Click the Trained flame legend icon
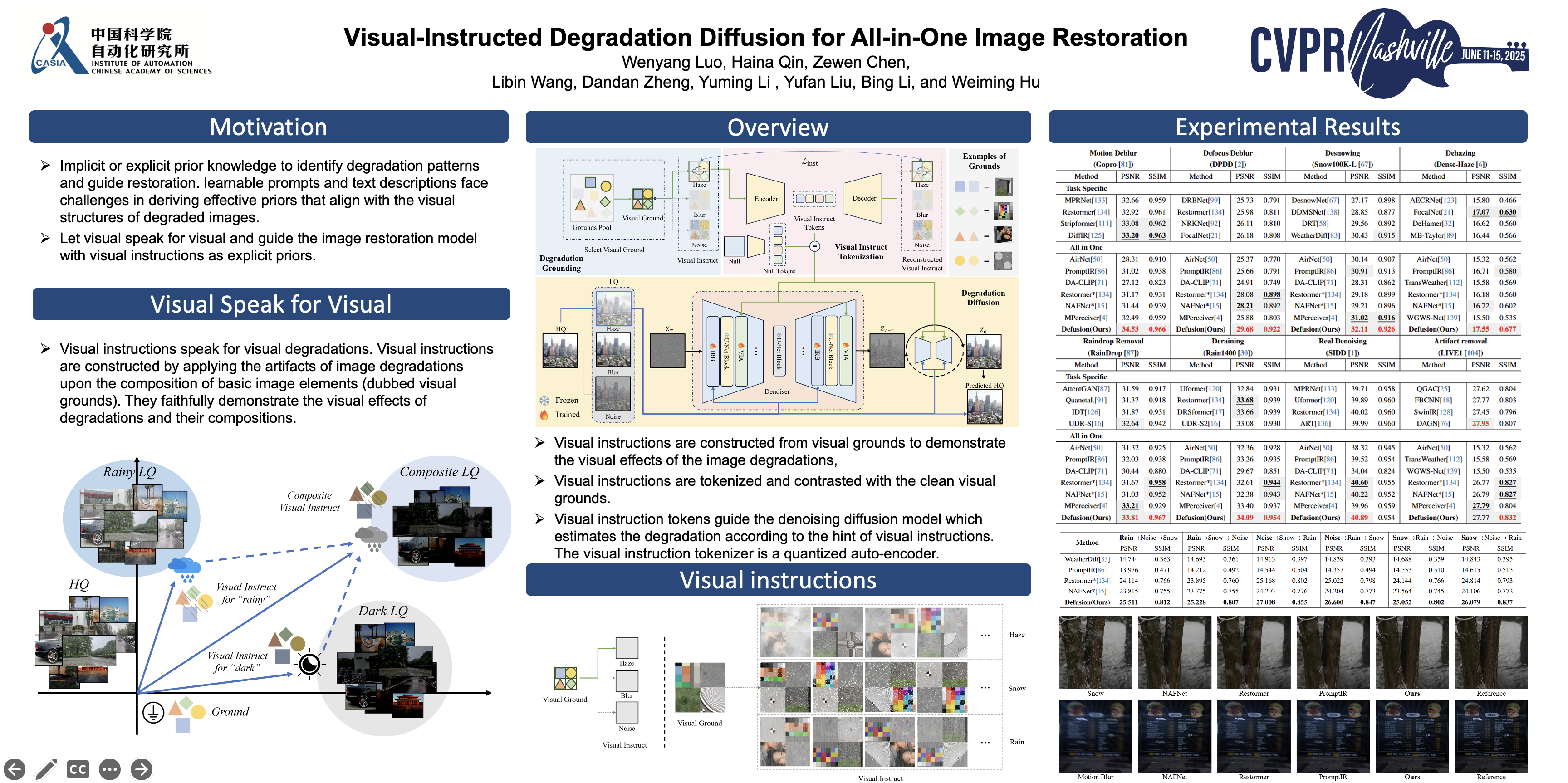 pyautogui.click(x=544, y=415)
